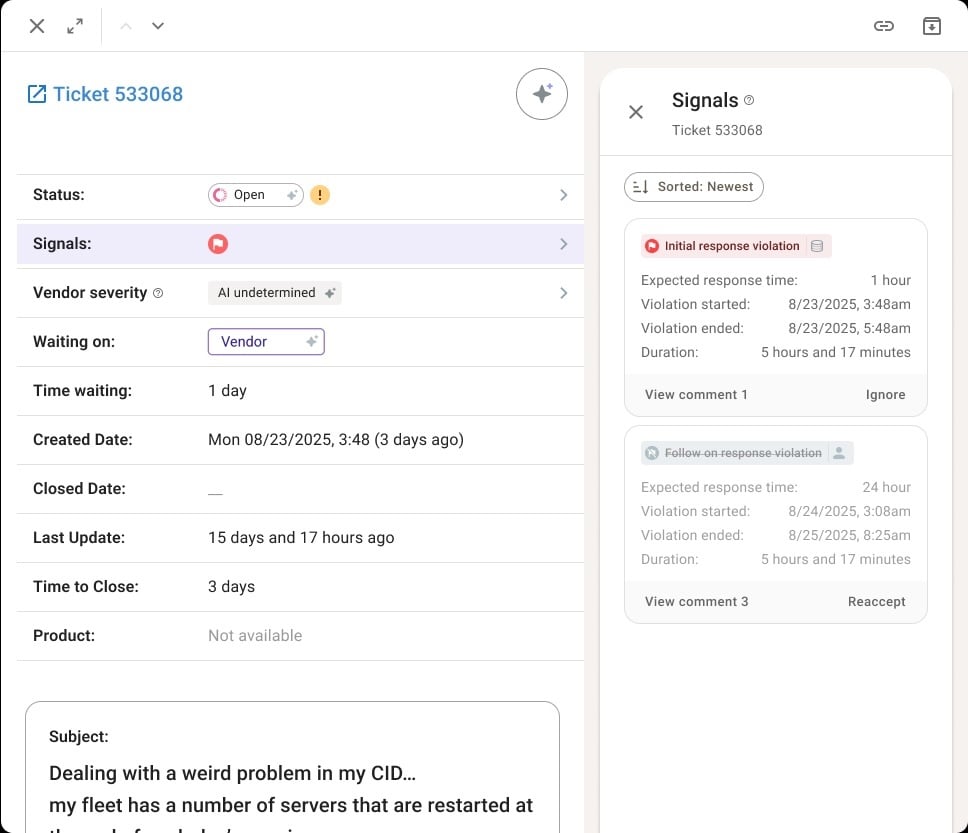This screenshot has height=833, width=968.
Task: Change sort order via Sorted: Newest
Action: (693, 187)
